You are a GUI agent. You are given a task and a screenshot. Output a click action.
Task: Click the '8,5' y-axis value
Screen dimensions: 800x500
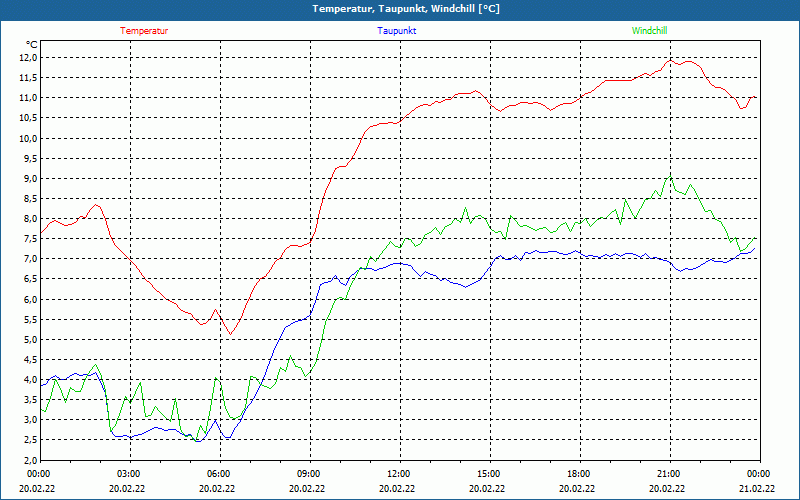point(31,198)
